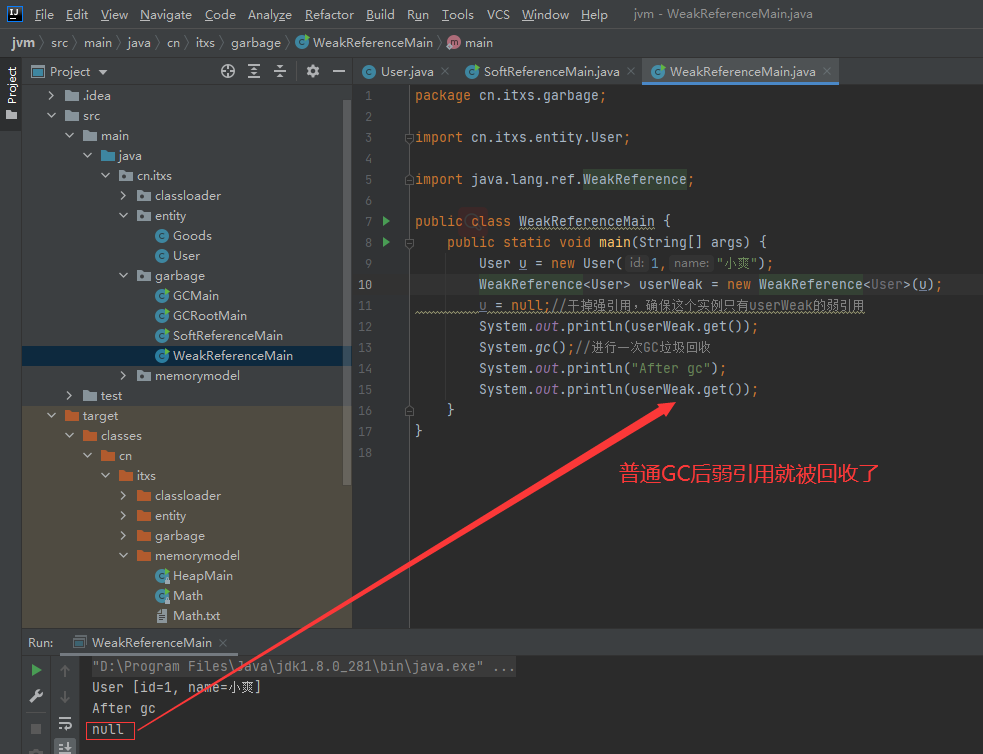
Task: Collapse the entity package under cn.itxs
Action: (124, 216)
